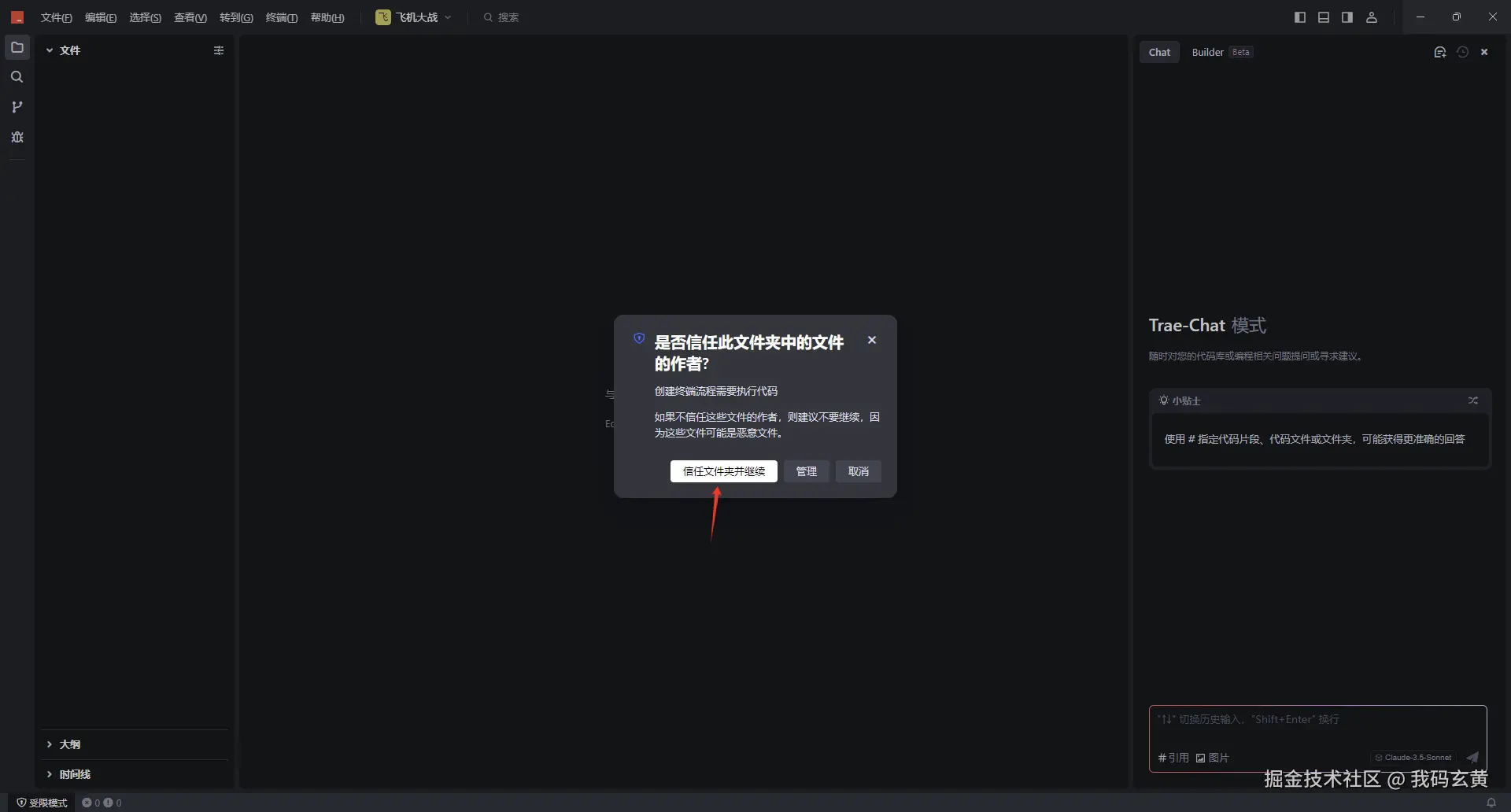Shuffle the tips card
This screenshot has height=812, width=1511.
click(x=1472, y=400)
